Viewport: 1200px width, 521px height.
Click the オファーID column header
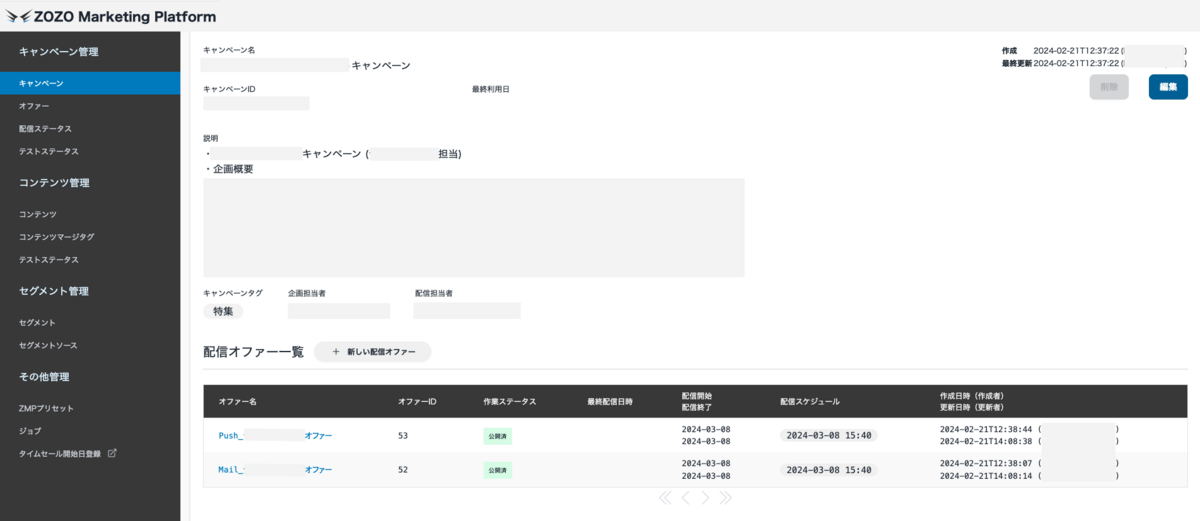417,401
